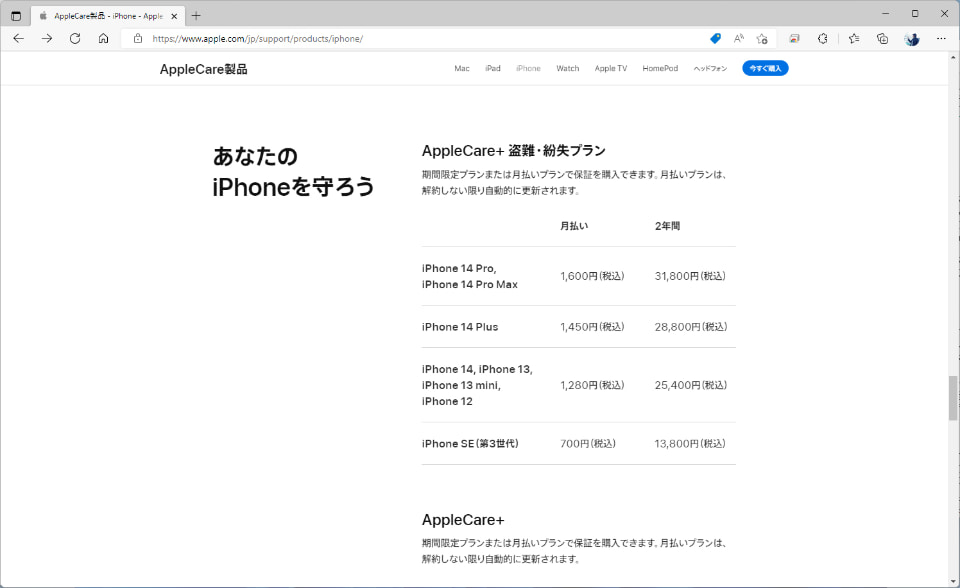Image resolution: width=960 pixels, height=588 pixels.
Task: Open the Mac navigation item
Action: click(461, 68)
